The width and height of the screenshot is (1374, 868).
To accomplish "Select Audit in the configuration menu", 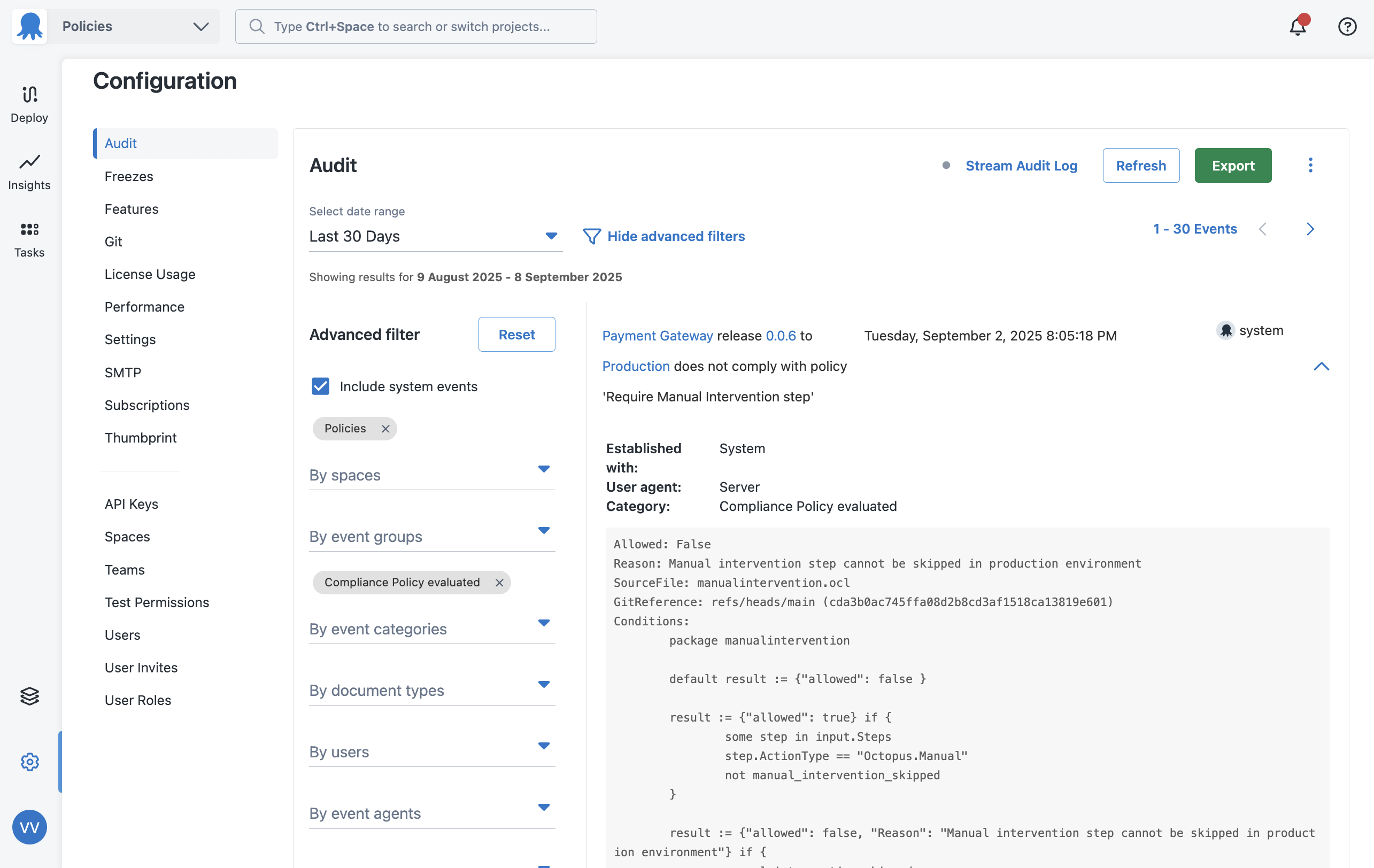I will click(x=186, y=143).
